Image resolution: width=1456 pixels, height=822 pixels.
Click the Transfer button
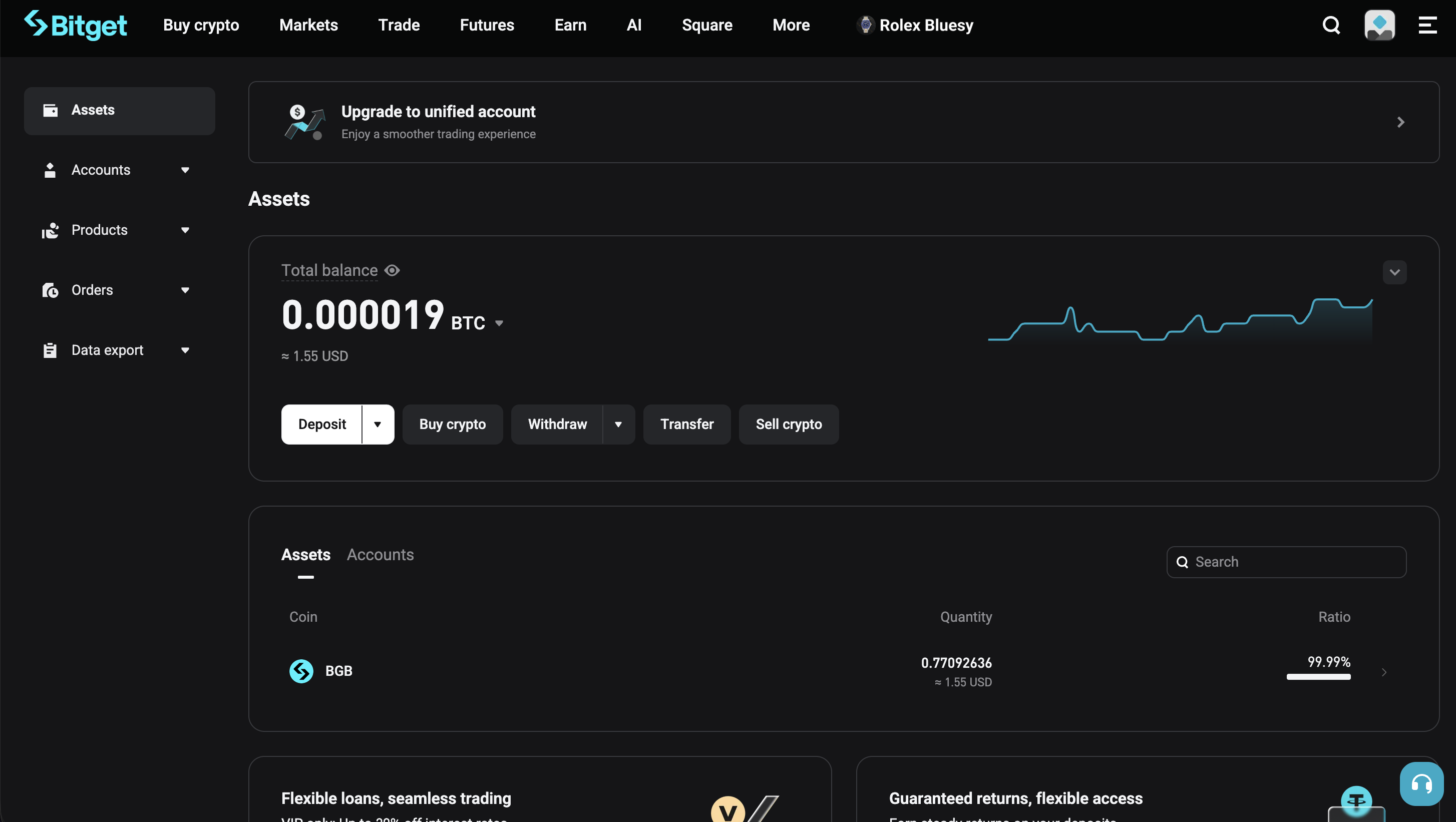click(x=687, y=425)
